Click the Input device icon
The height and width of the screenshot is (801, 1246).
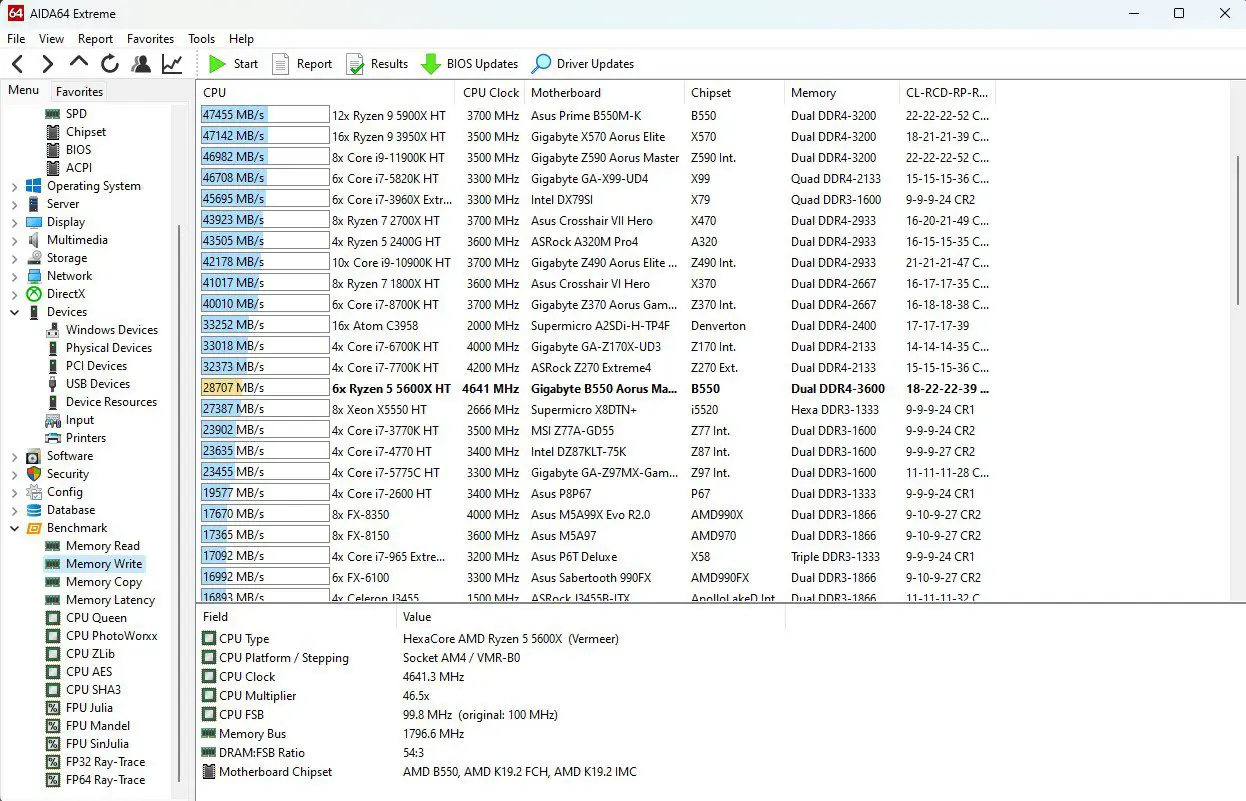(x=53, y=420)
